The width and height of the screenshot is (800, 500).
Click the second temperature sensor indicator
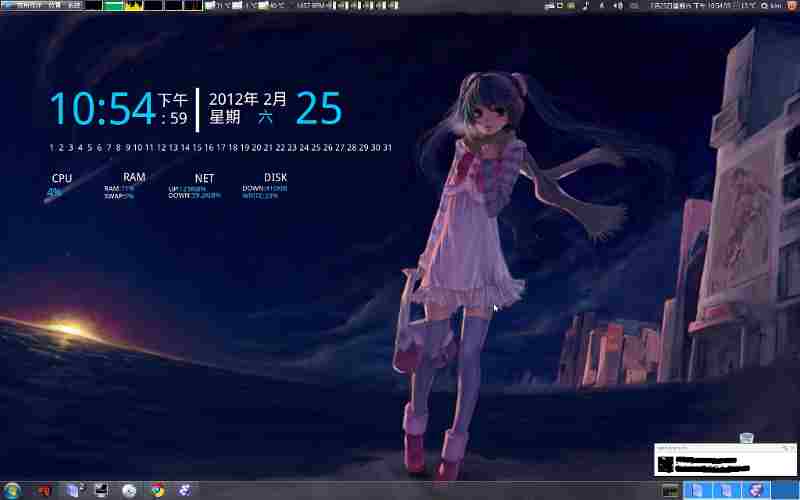[x=244, y=6]
